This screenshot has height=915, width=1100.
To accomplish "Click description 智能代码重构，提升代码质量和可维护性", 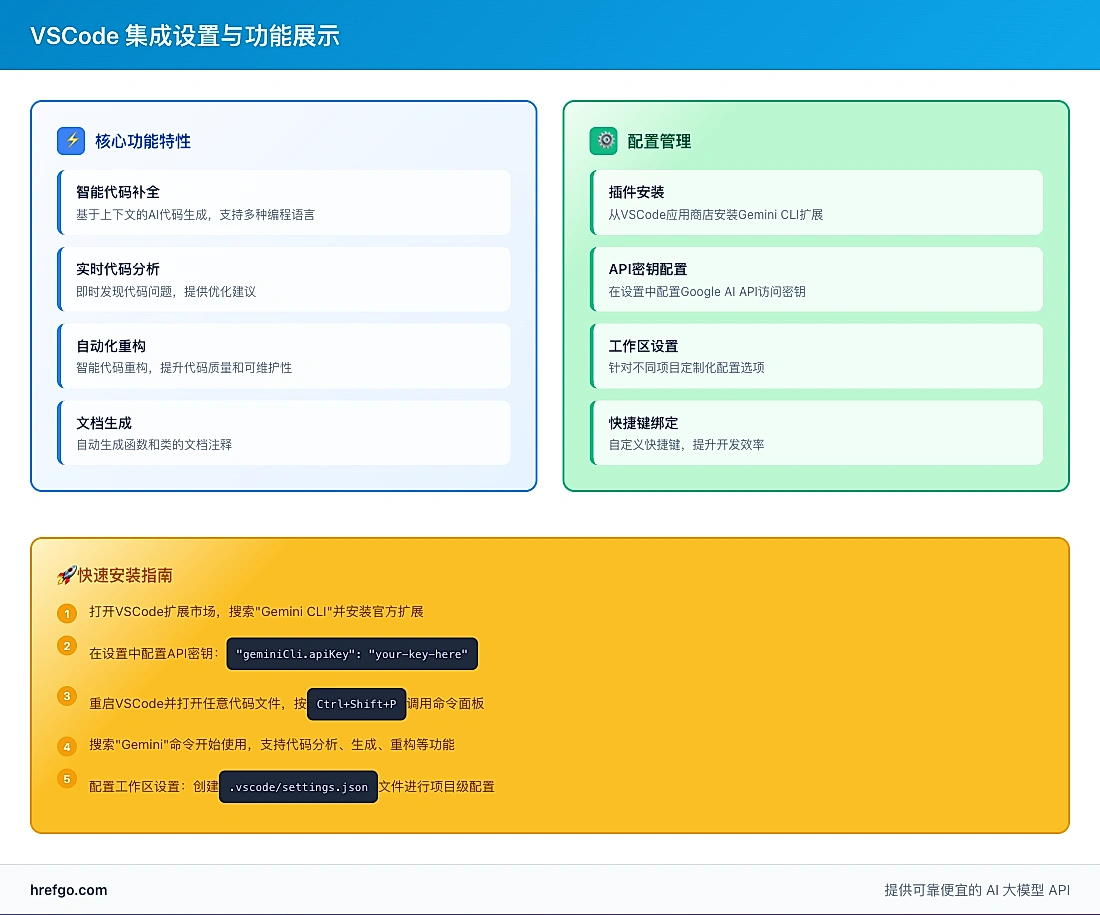I will pyautogui.click(x=184, y=368).
